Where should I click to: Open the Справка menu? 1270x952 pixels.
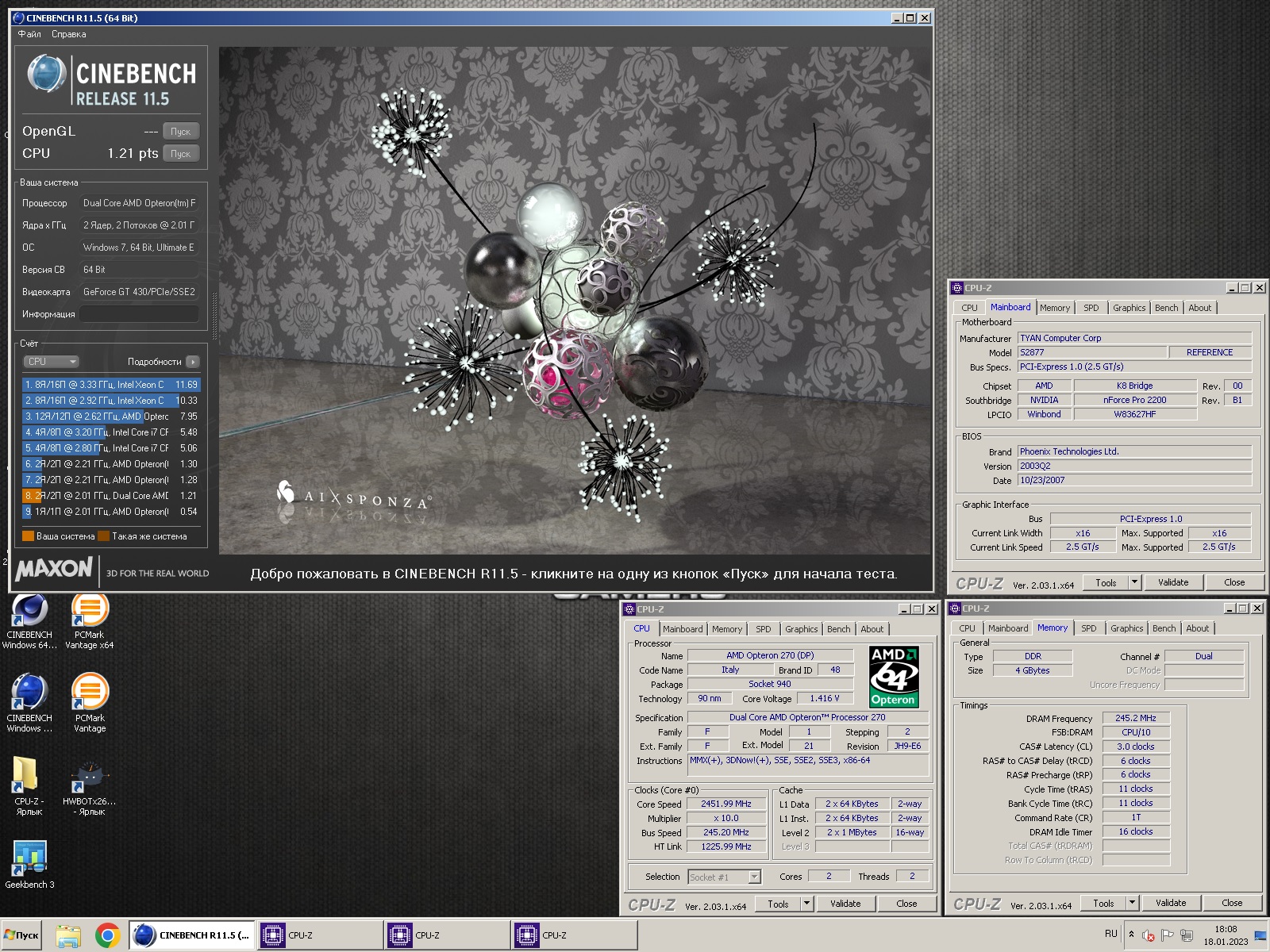(69, 34)
